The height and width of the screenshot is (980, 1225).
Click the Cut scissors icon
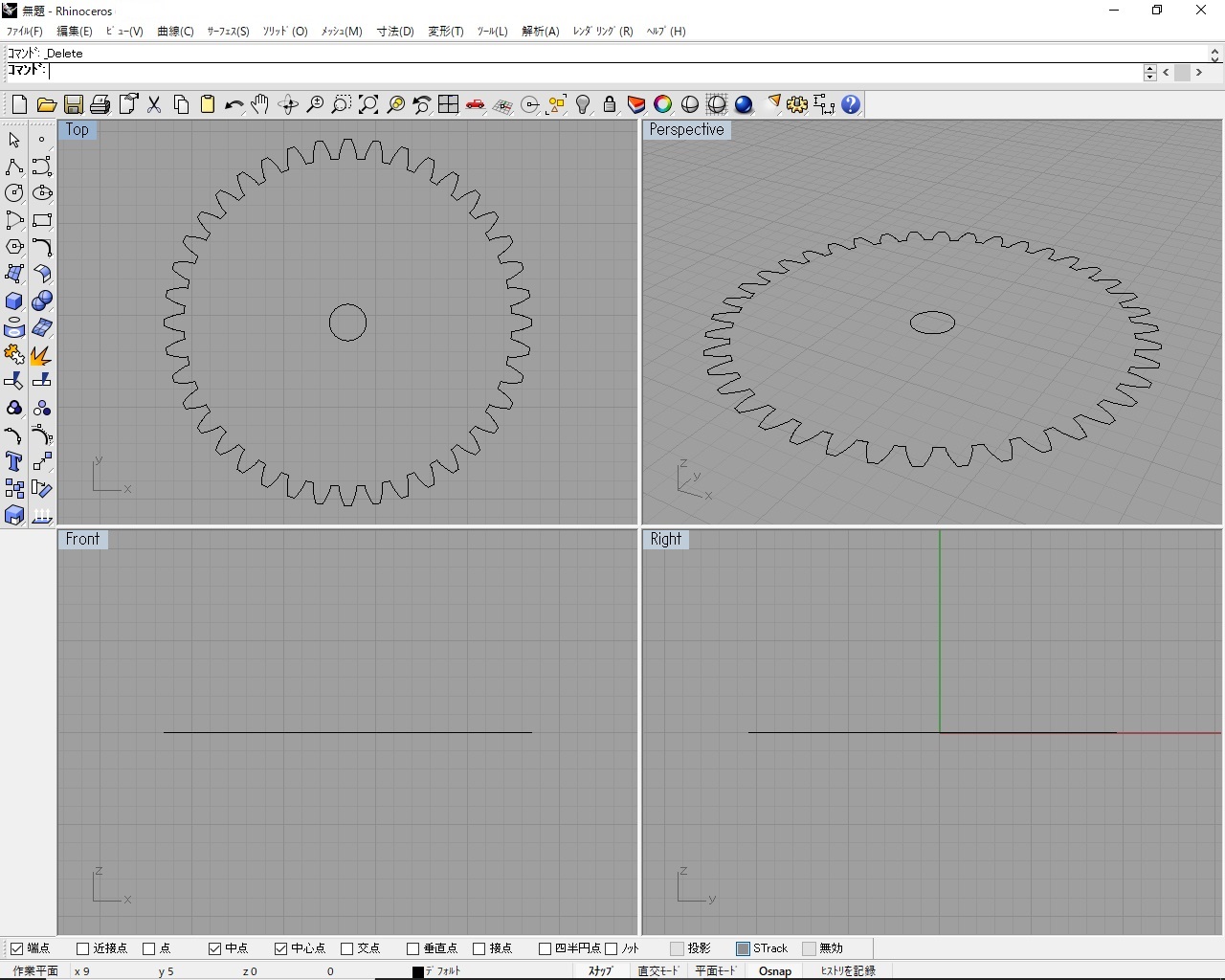tap(153, 104)
